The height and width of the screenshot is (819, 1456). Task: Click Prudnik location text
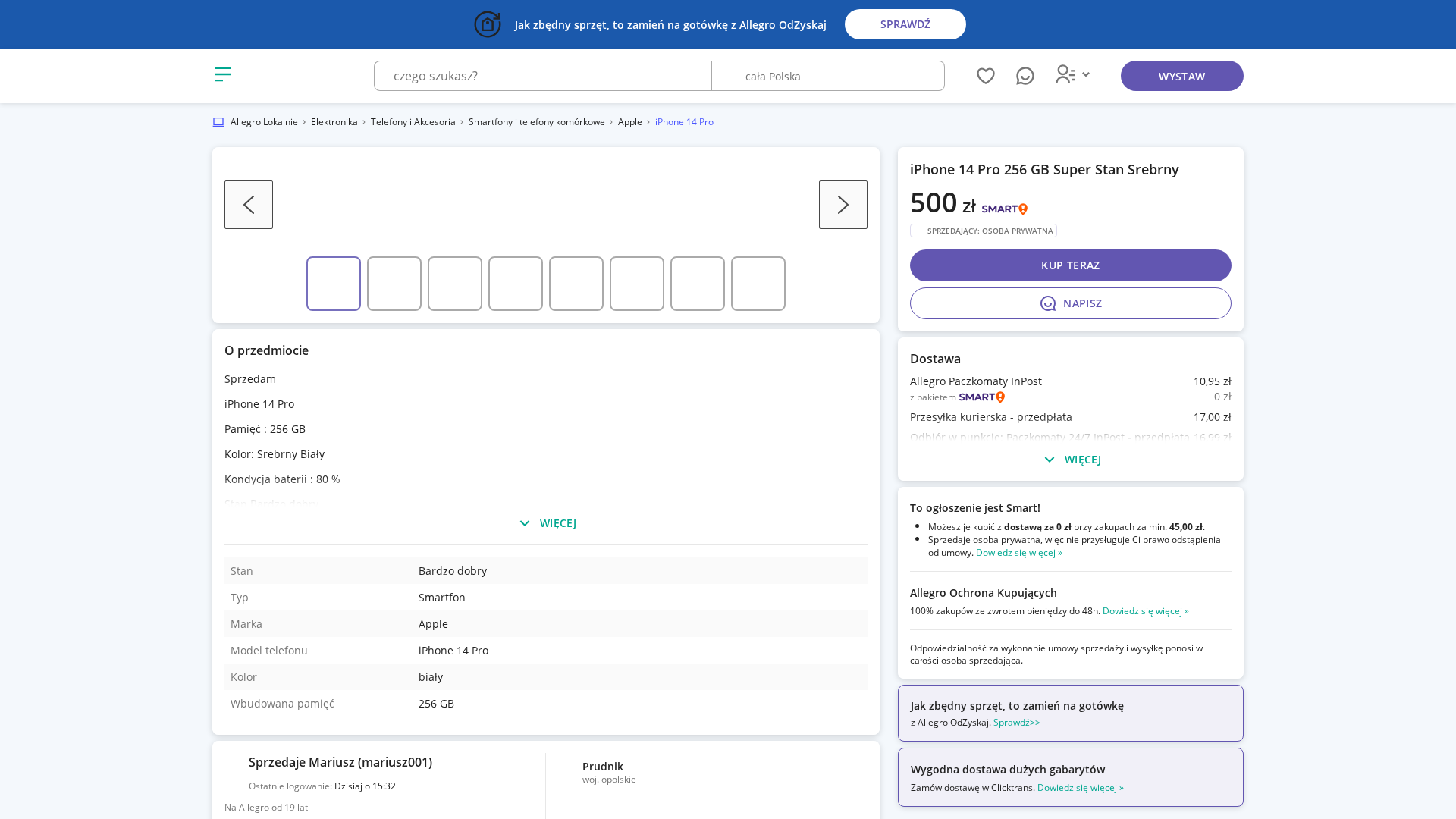pos(602,767)
